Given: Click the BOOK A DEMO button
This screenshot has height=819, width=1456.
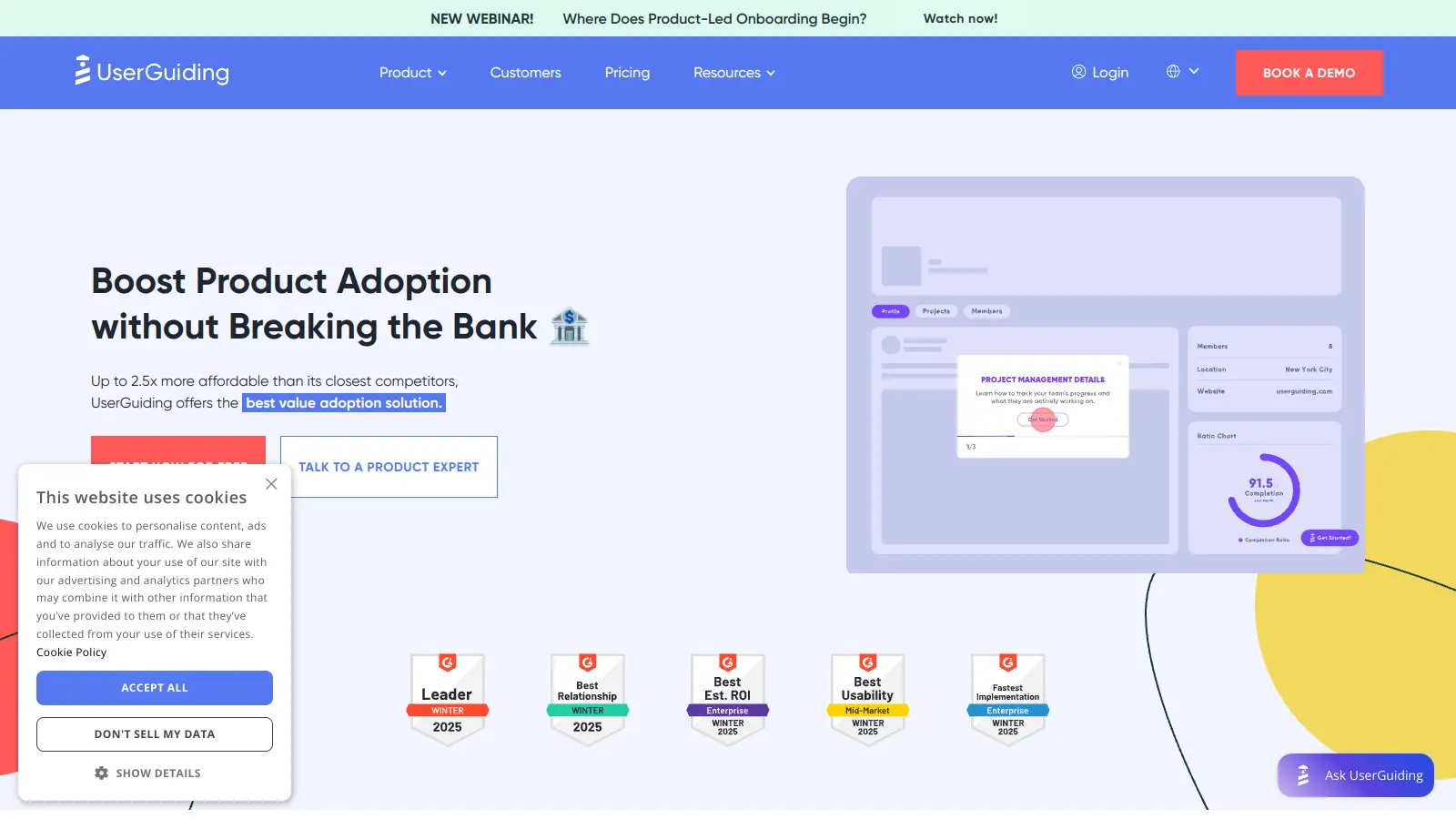Looking at the screenshot, I should click(x=1309, y=72).
